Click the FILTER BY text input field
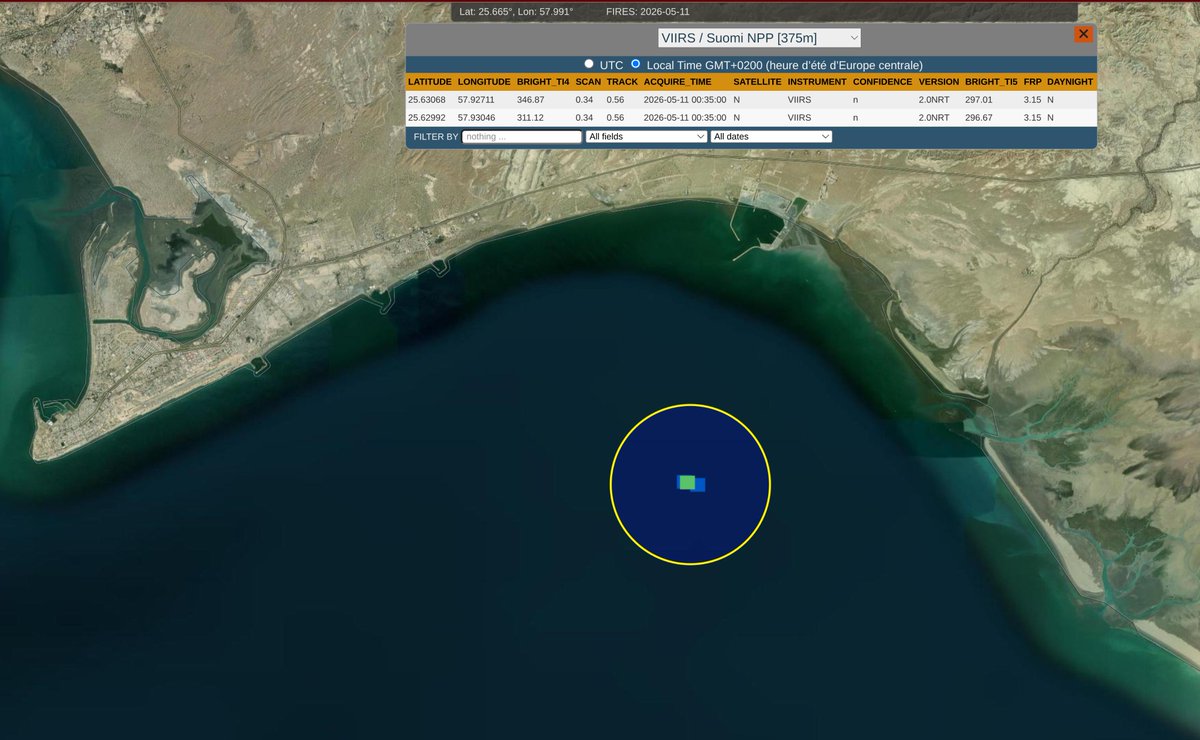Viewport: 1200px width, 740px height. (522, 136)
